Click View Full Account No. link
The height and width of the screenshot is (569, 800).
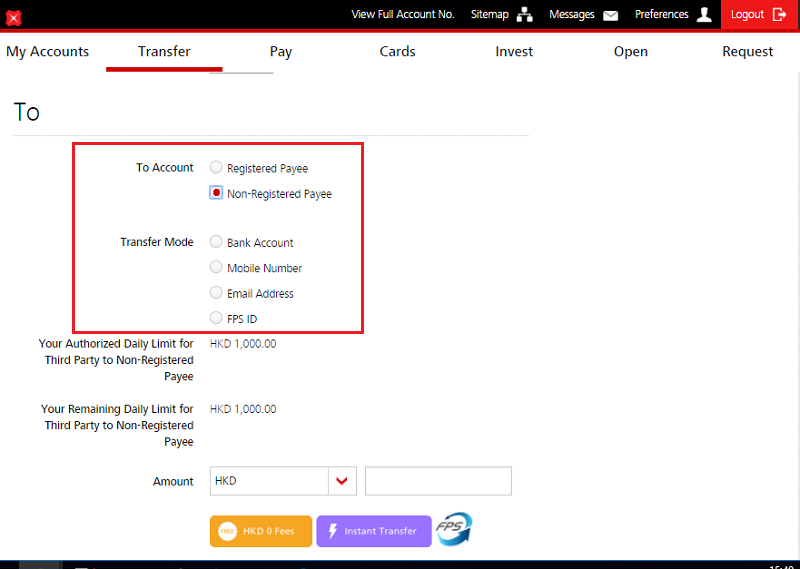[403, 15]
